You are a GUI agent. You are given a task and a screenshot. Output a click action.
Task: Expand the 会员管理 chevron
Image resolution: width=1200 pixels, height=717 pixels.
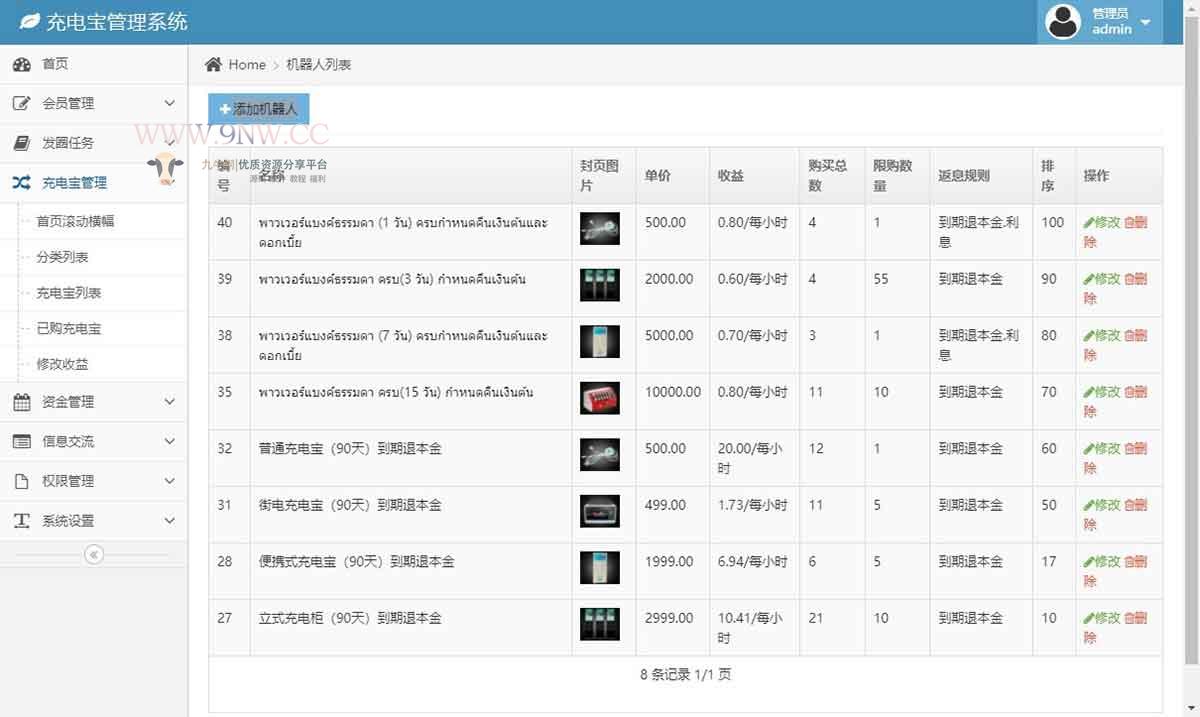click(169, 103)
